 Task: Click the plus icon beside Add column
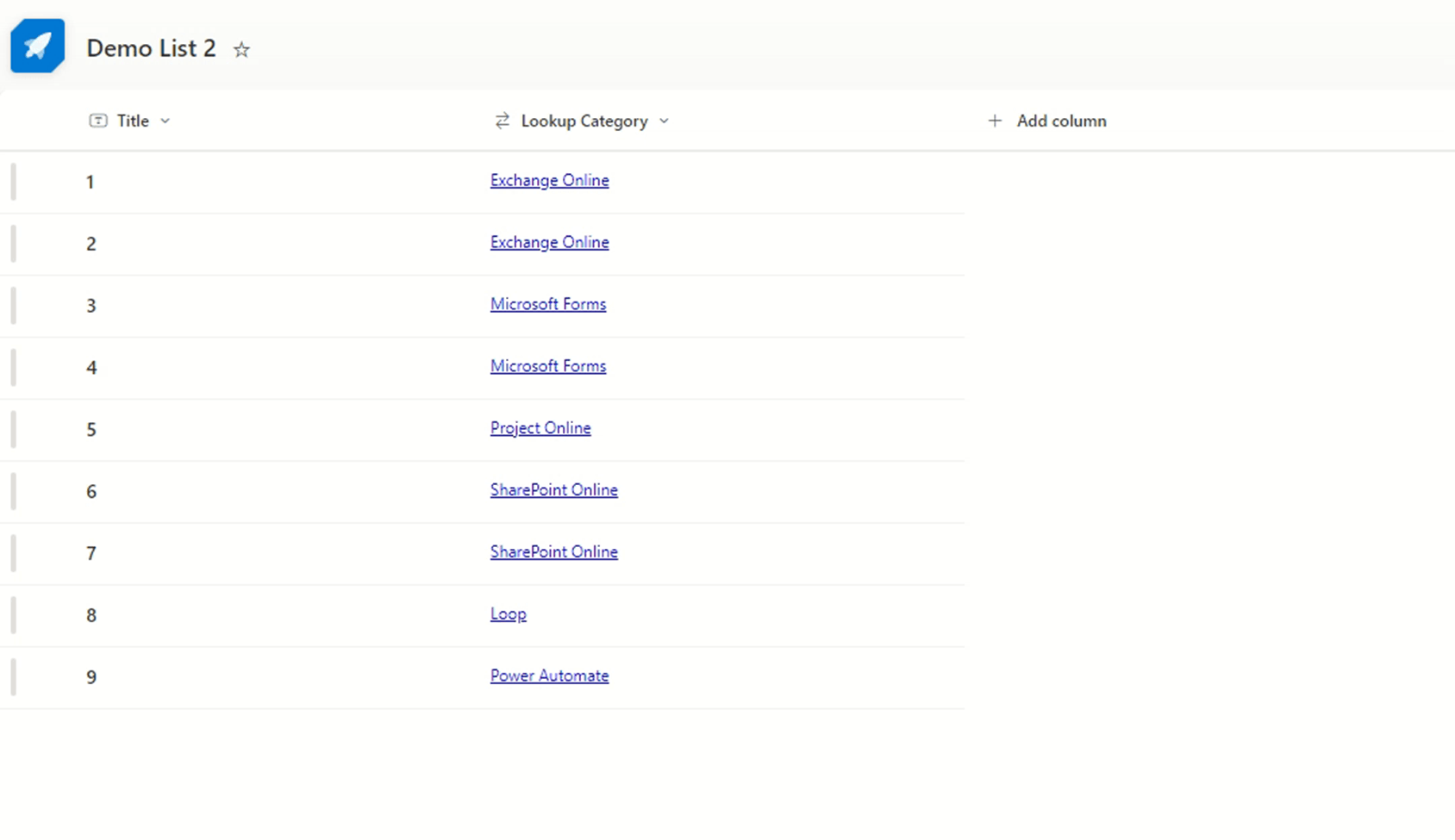(x=995, y=121)
